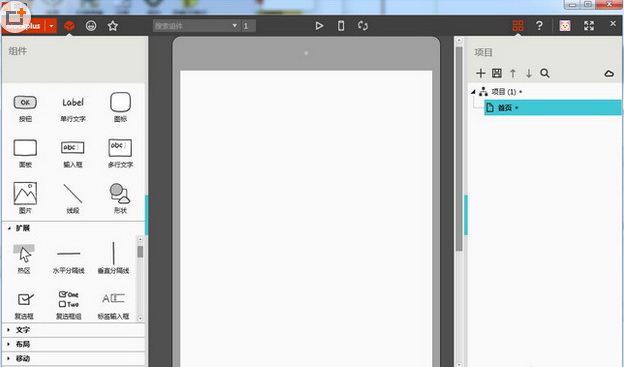
Task: Add a new page with plus icon
Action: point(481,73)
